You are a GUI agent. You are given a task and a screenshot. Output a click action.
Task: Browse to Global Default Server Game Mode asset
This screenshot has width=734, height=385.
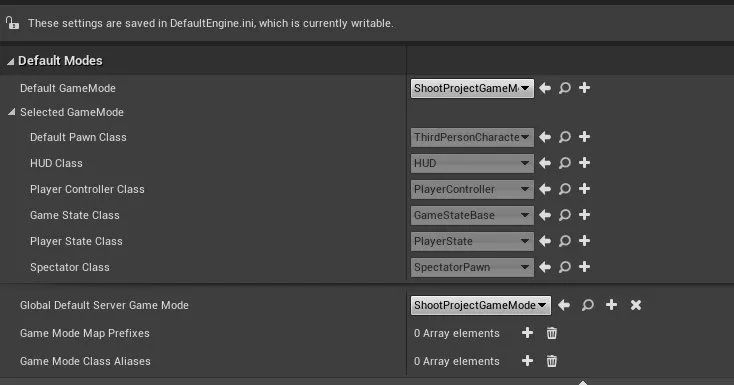[x=587, y=305]
